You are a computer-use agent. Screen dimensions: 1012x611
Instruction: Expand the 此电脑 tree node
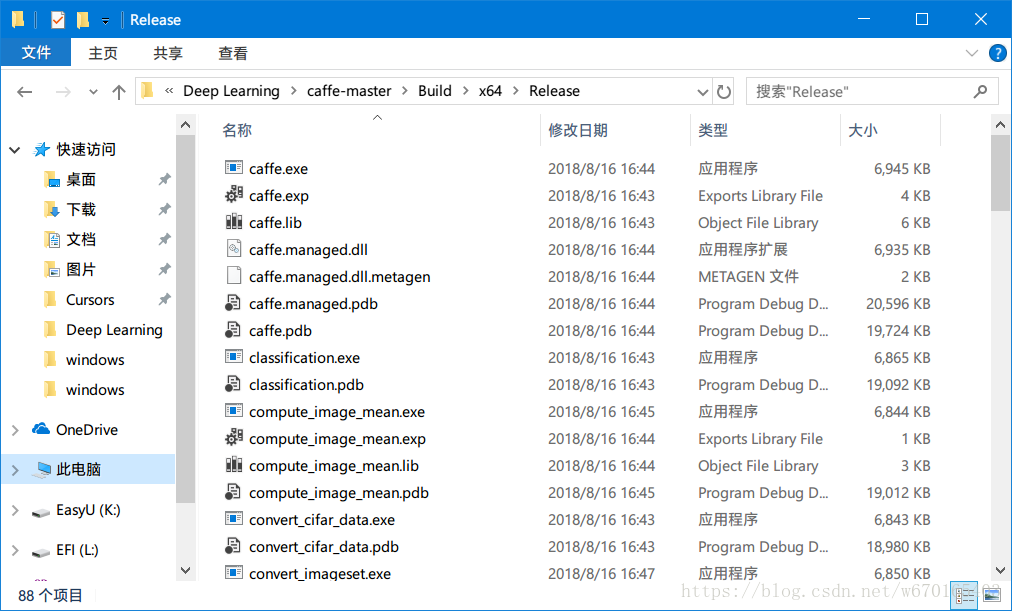coord(15,470)
